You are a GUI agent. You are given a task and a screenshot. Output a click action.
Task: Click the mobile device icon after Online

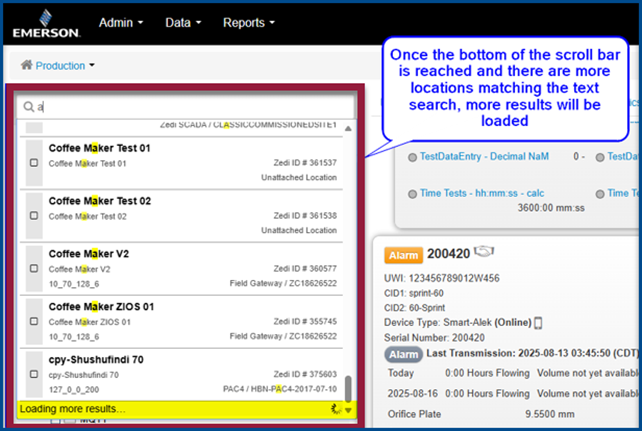point(538,323)
